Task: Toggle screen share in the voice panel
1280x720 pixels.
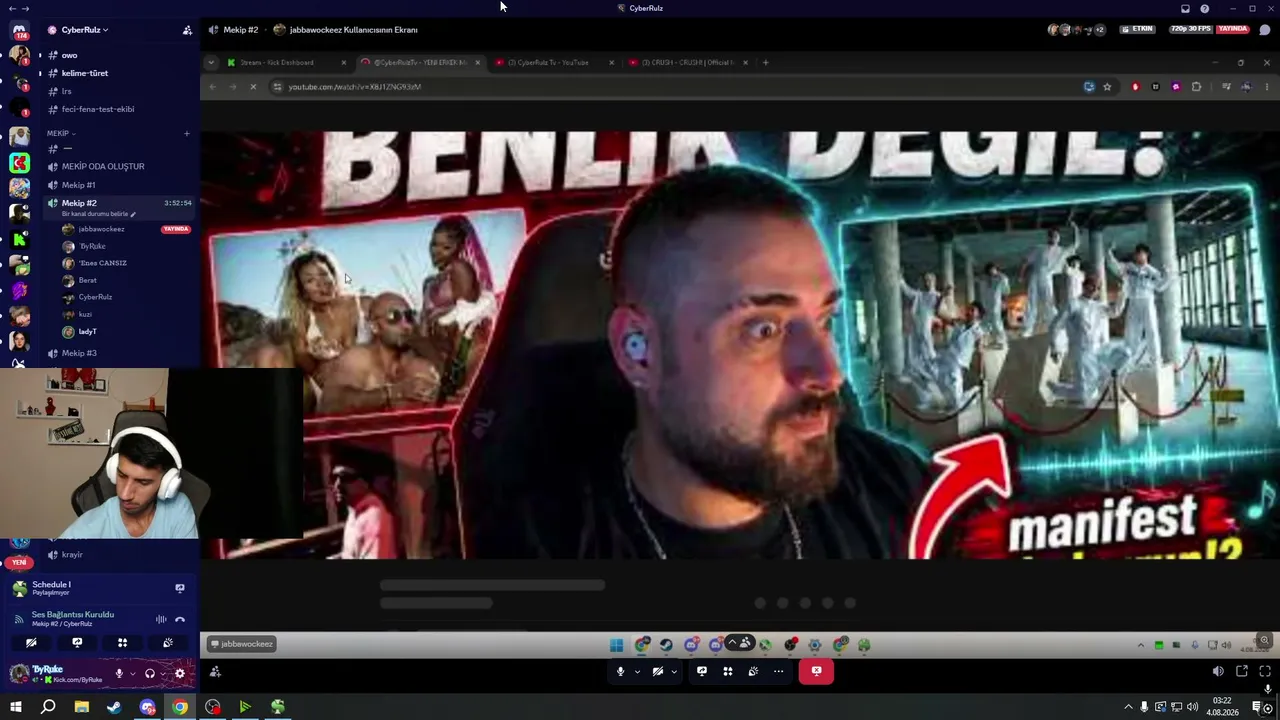Action: point(77,643)
